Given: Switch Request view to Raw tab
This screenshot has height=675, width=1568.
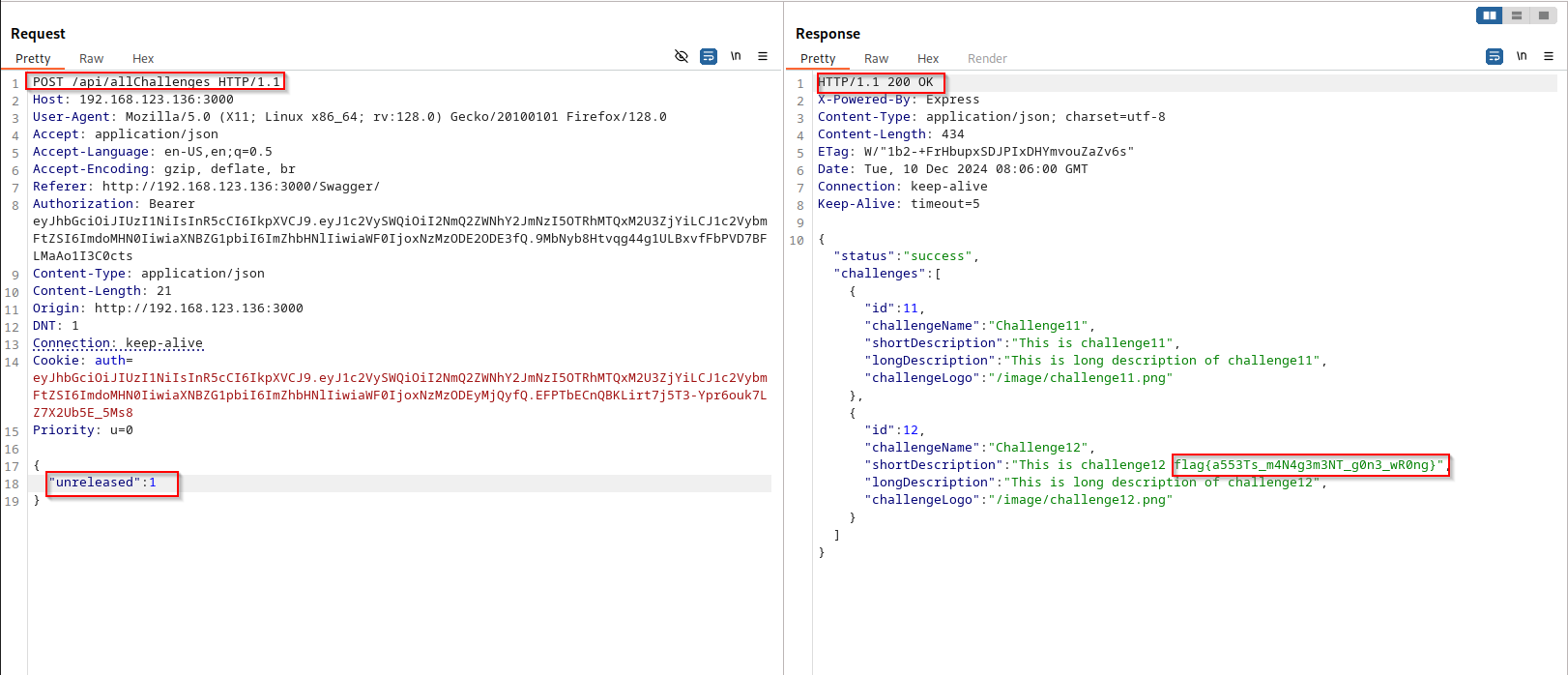Looking at the screenshot, I should (x=92, y=59).
